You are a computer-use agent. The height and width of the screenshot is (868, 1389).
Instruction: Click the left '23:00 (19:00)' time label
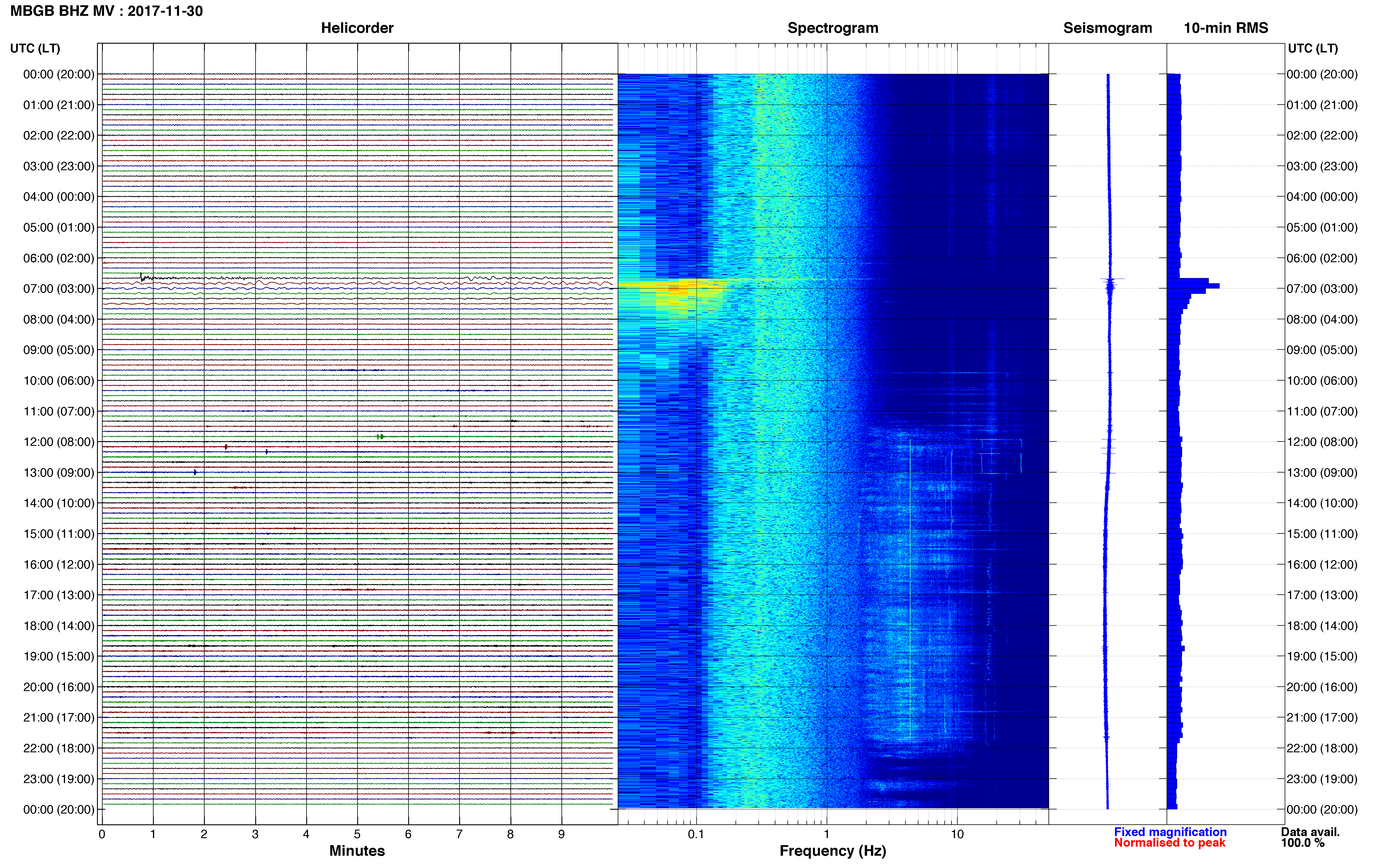pos(59,779)
